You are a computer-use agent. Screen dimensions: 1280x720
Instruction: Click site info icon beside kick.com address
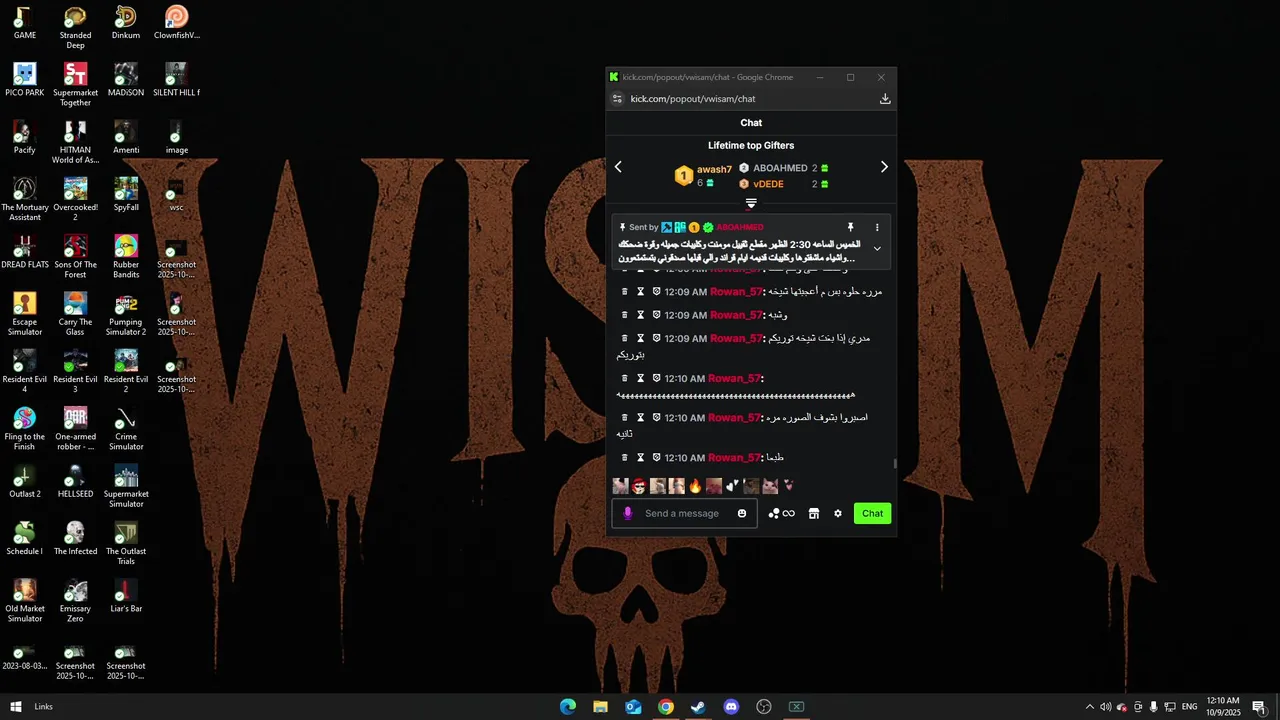click(617, 99)
